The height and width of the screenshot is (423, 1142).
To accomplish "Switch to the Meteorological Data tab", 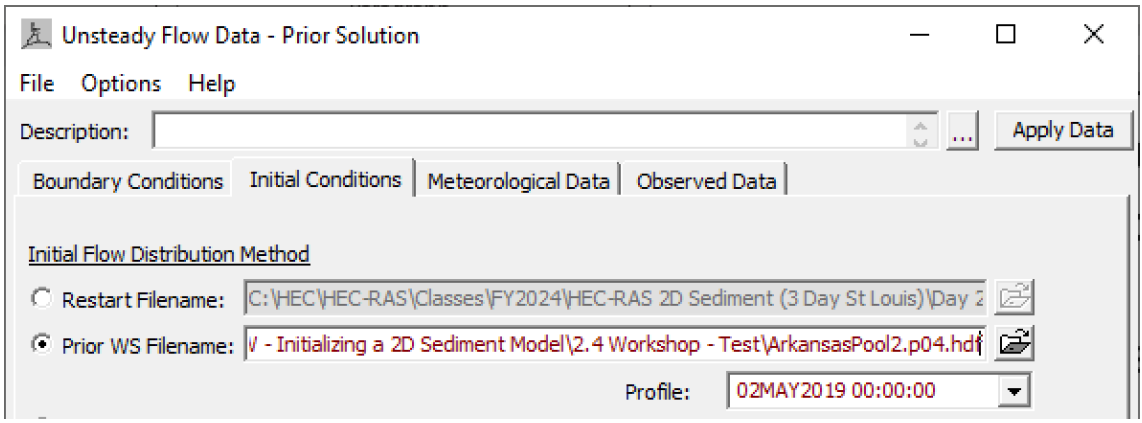I will point(518,181).
